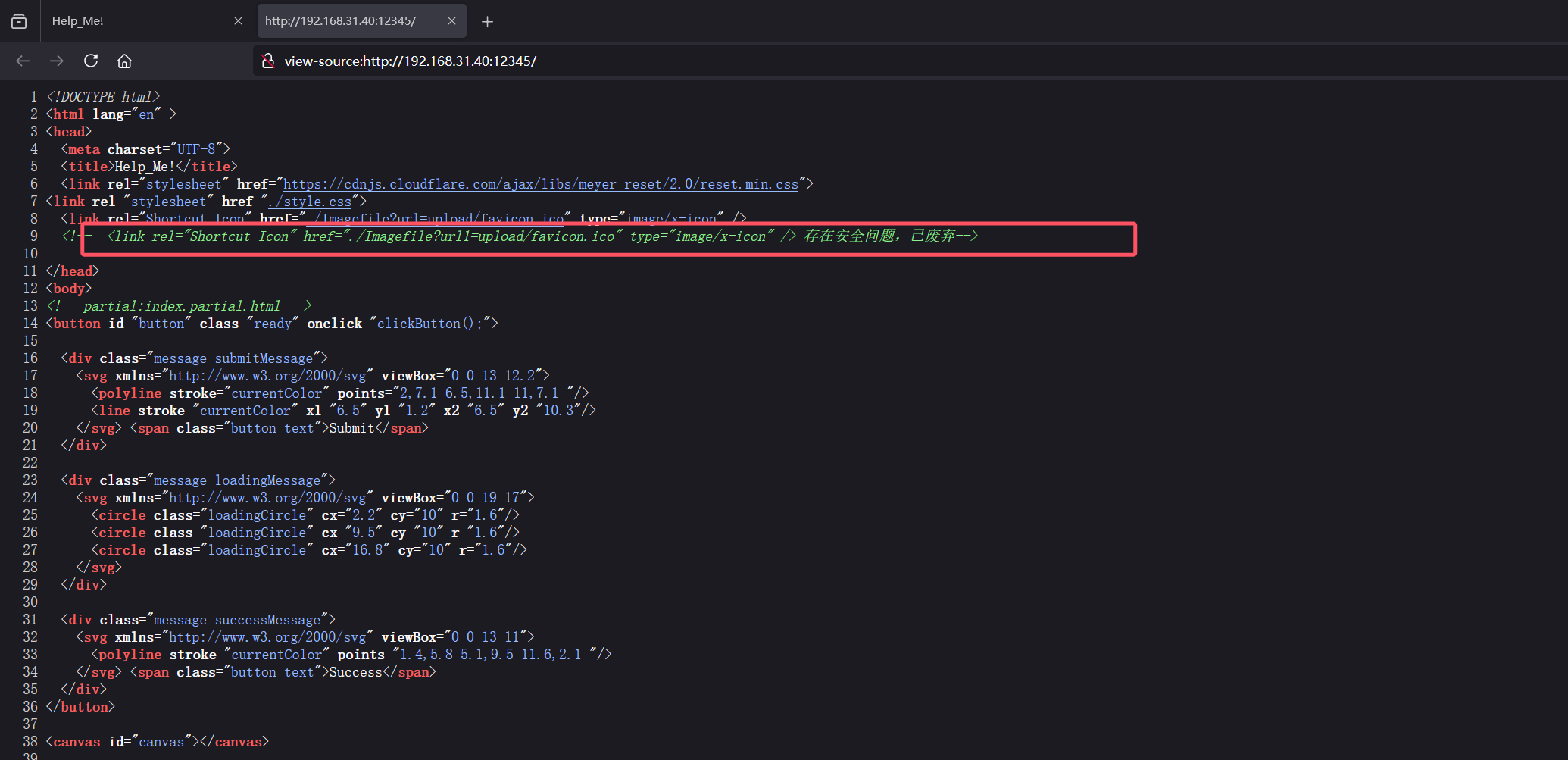
Task: Close the Help_Me! tab
Action: [x=238, y=21]
